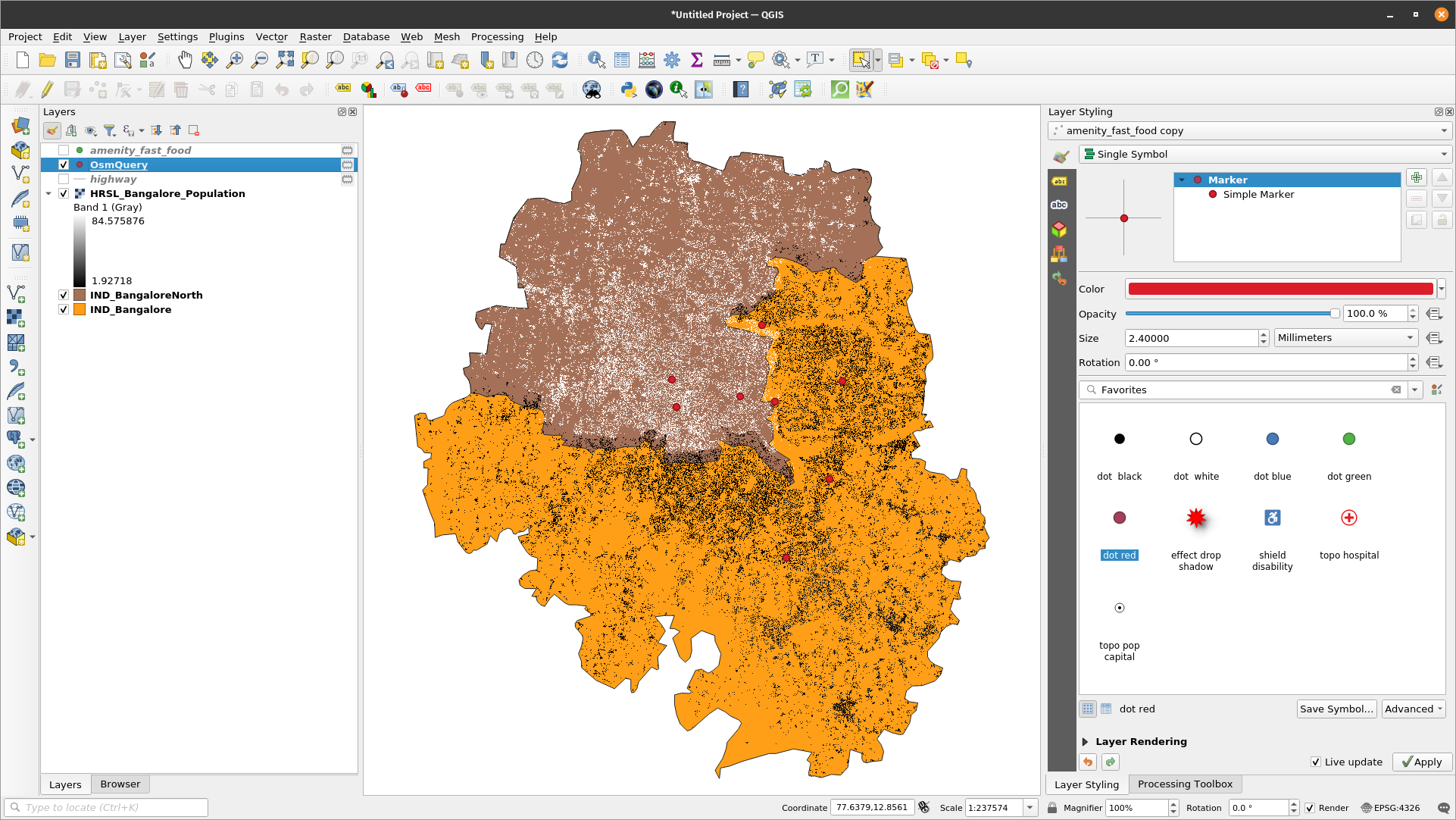Switch to the Browser tab

click(x=120, y=784)
